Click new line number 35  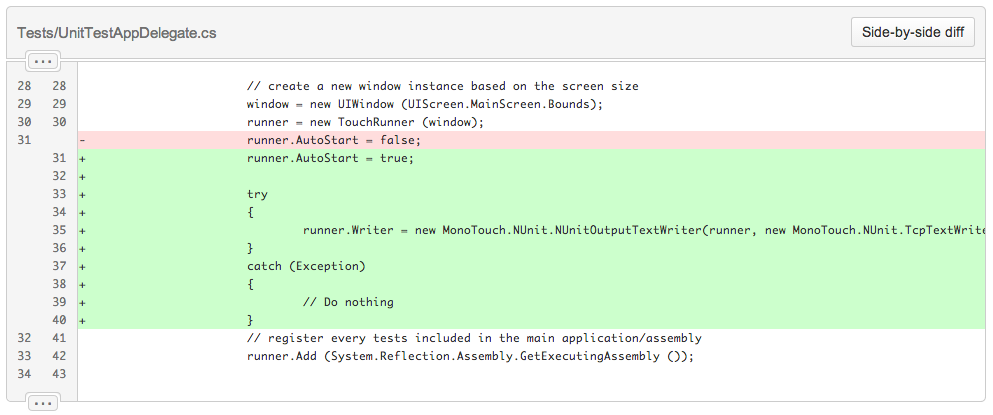coord(59,230)
